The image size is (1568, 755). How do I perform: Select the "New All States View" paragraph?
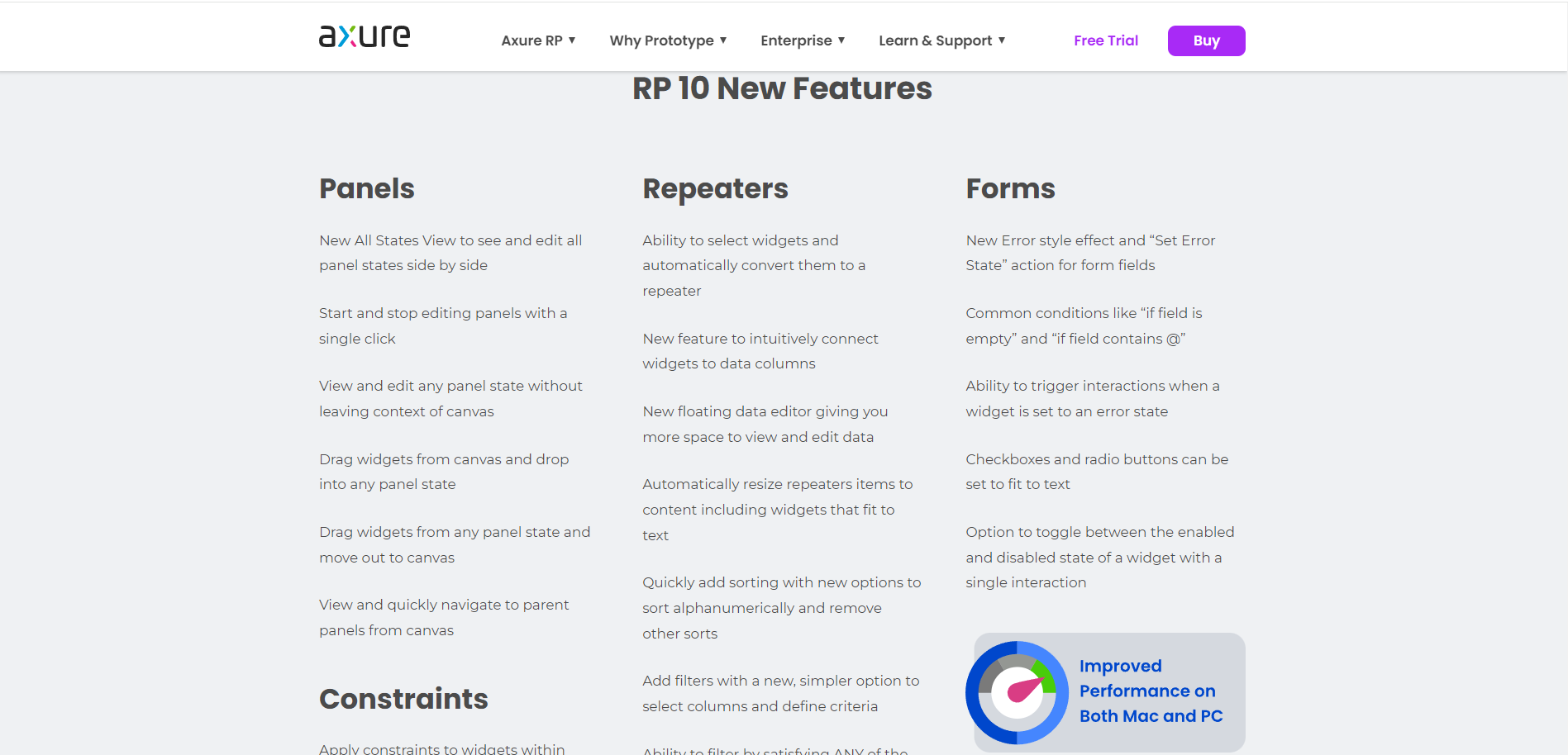(450, 253)
